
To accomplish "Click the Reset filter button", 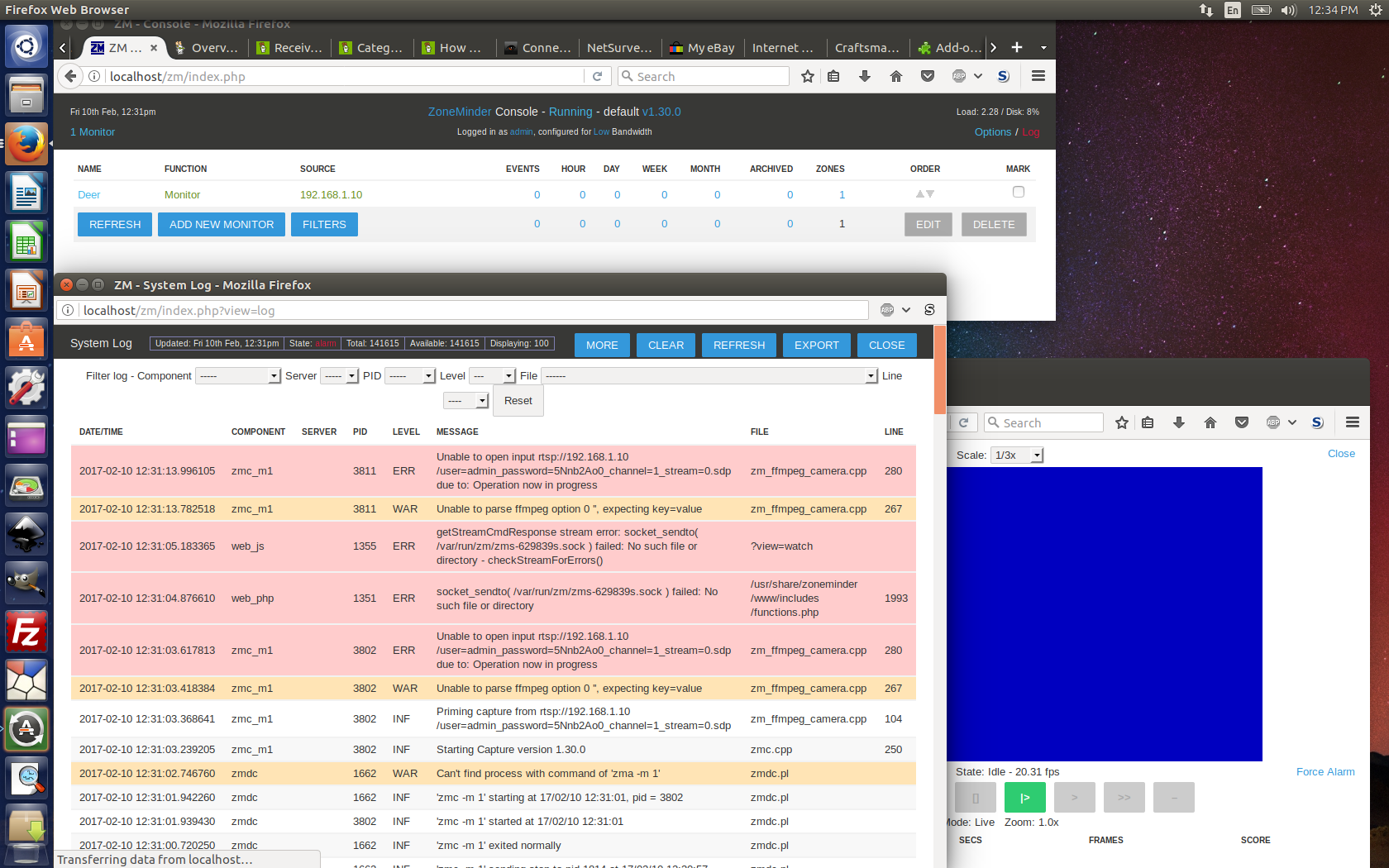I will (x=518, y=401).
